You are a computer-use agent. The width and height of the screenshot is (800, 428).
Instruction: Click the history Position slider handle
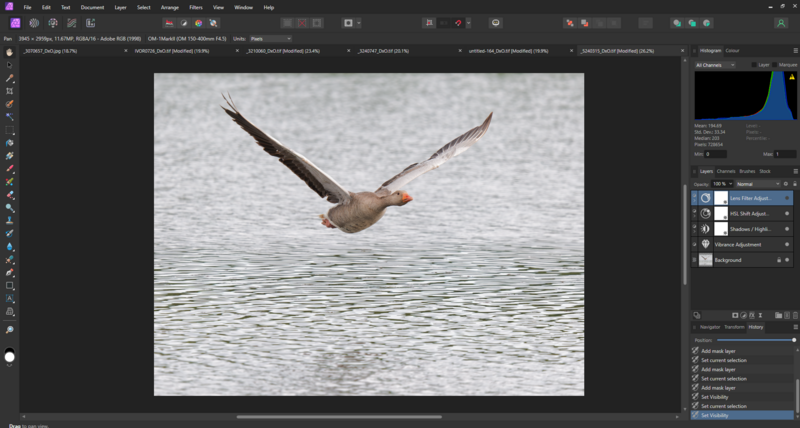coord(793,340)
